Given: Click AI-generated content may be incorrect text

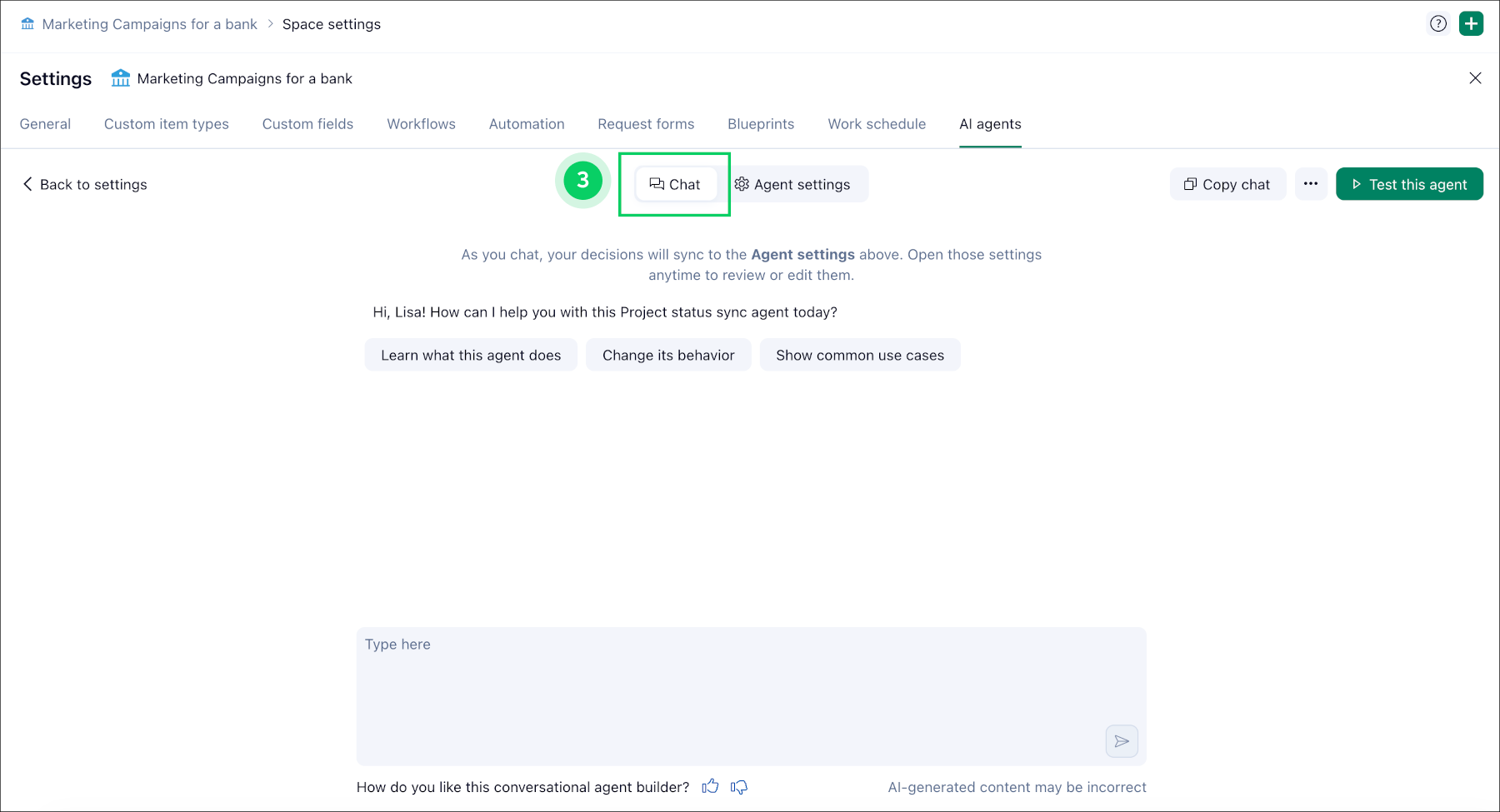Looking at the screenshot, I should pyautogui.click(x=1017, y=787).
